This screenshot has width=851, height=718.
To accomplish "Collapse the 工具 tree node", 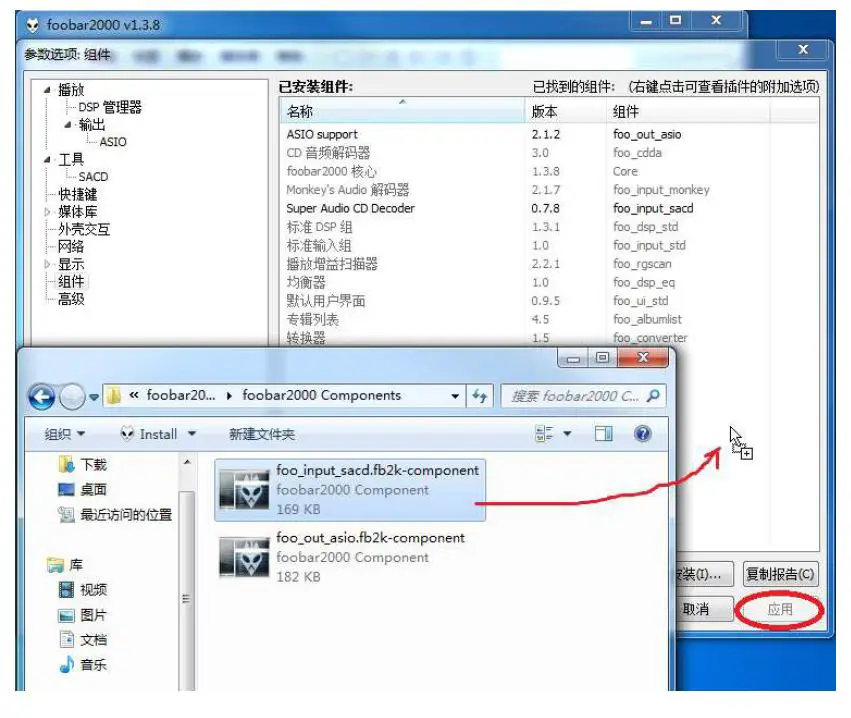I will point(47,160).
